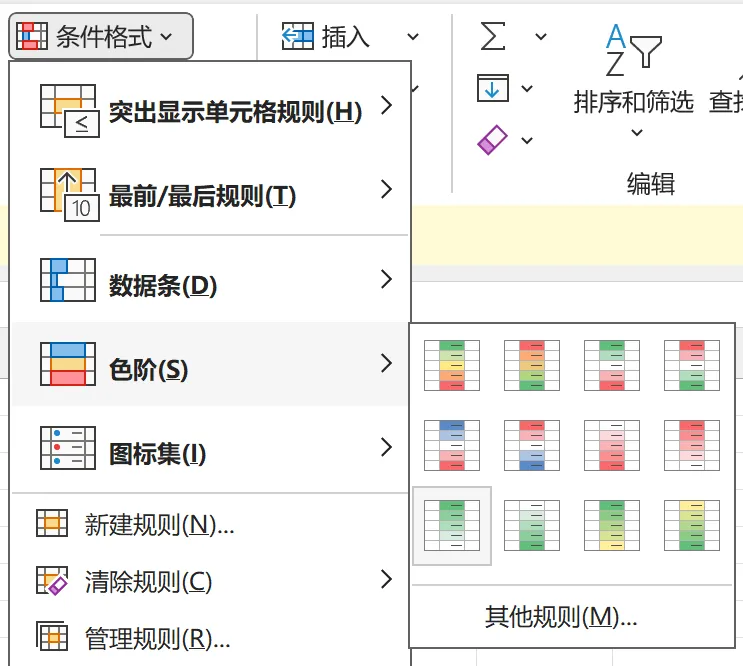Collapse the 条件格式 dropdown button
The image size is (743, 666).
[100, 37]
